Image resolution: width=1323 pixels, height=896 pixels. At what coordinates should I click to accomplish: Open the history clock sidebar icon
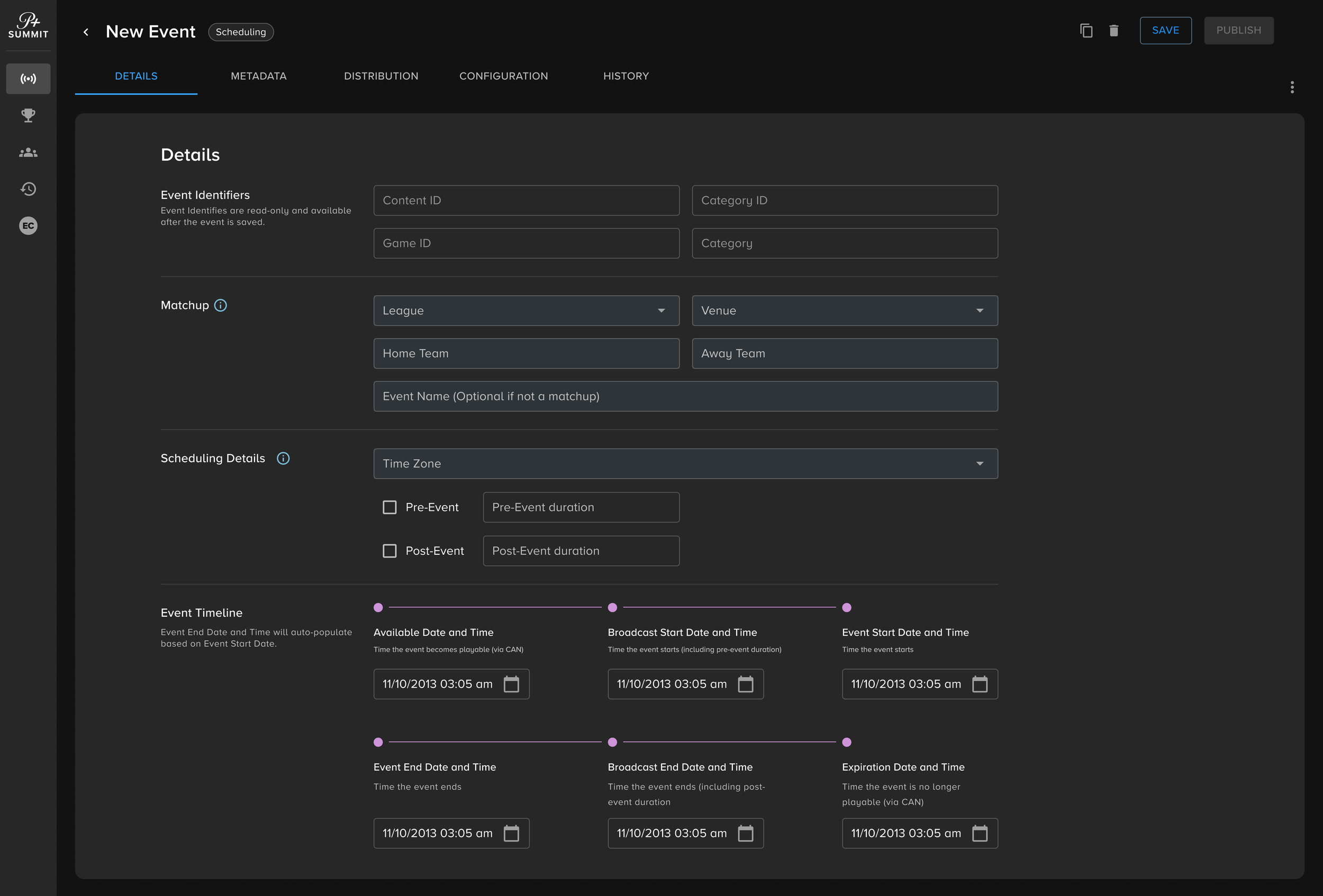click(x=28, y=189)
